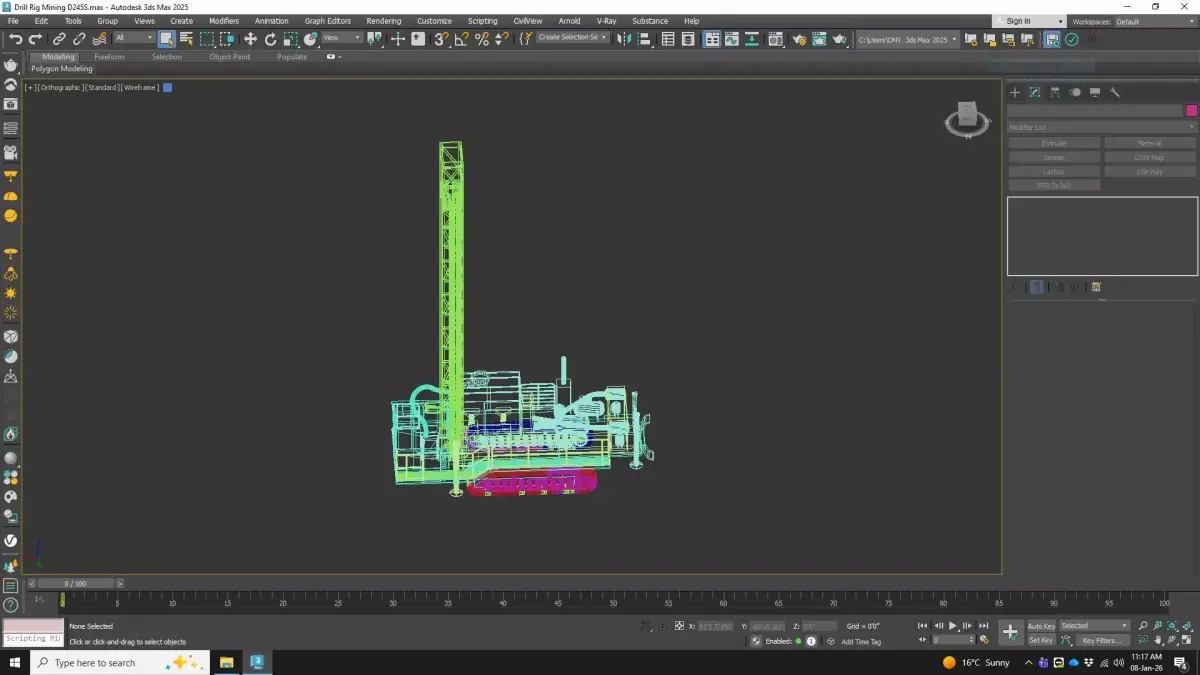Select the Select and Rotate tool

270,39
